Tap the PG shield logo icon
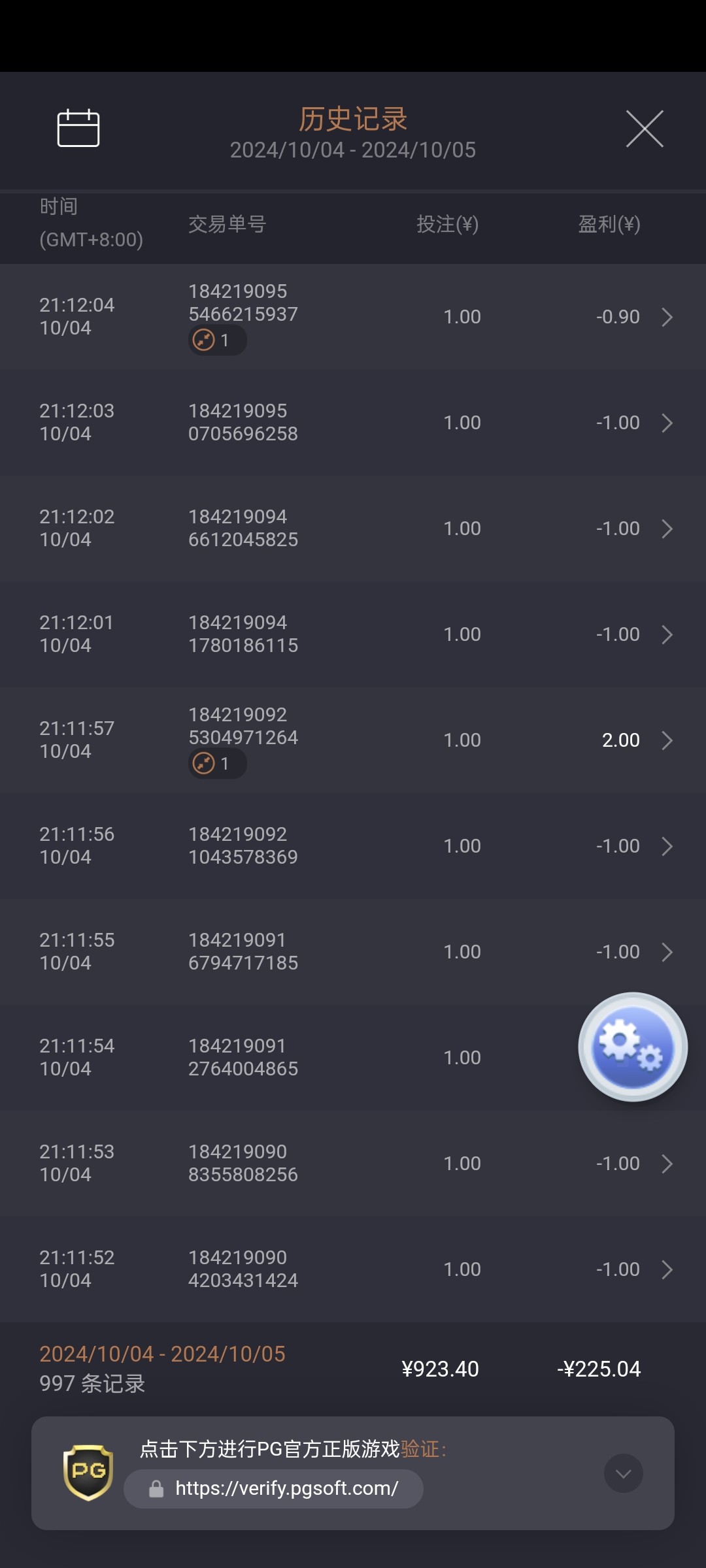Image resolution: width=706 pixels, height=1568 pixels. (x=88, y=1473)
